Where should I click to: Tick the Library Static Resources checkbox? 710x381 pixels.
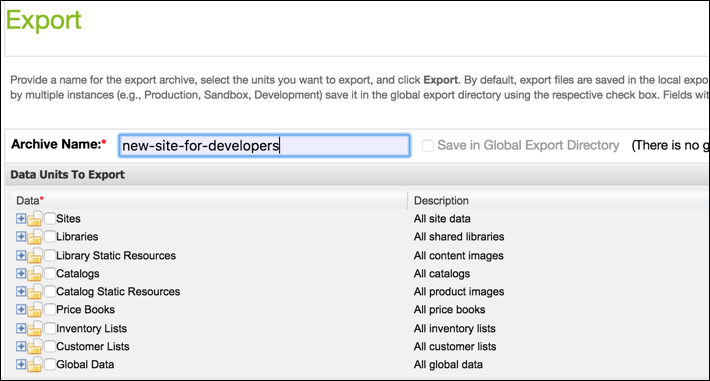point(50,255)
